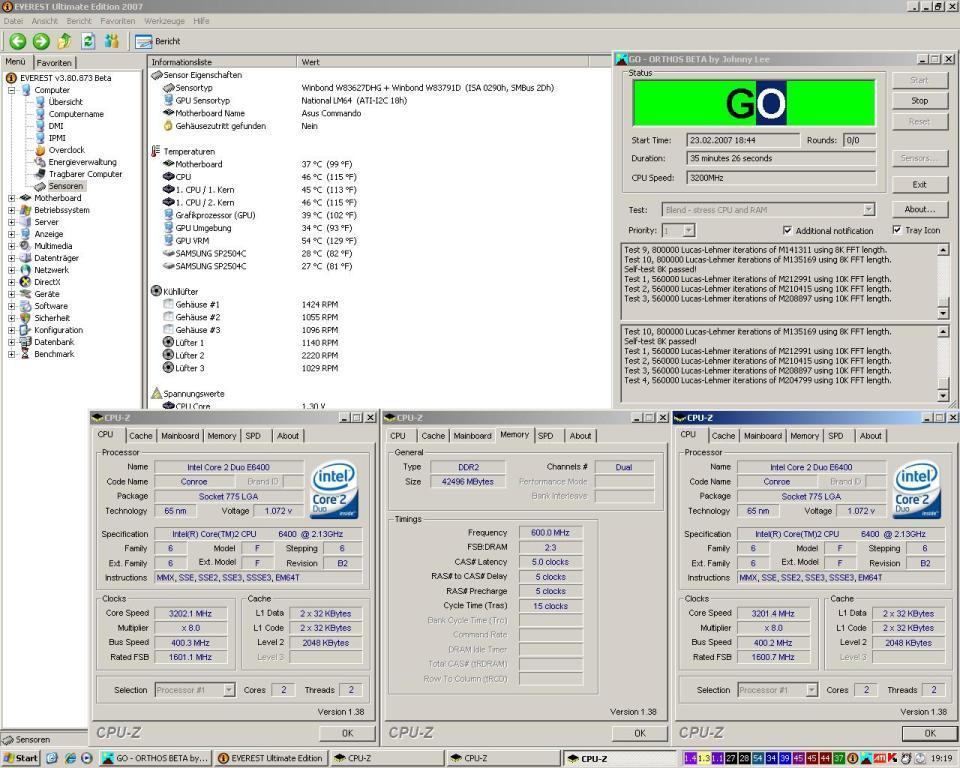Collapse the Computer tree node
Image resolution: width=960 pixels, height=768 pixels.
12,90
